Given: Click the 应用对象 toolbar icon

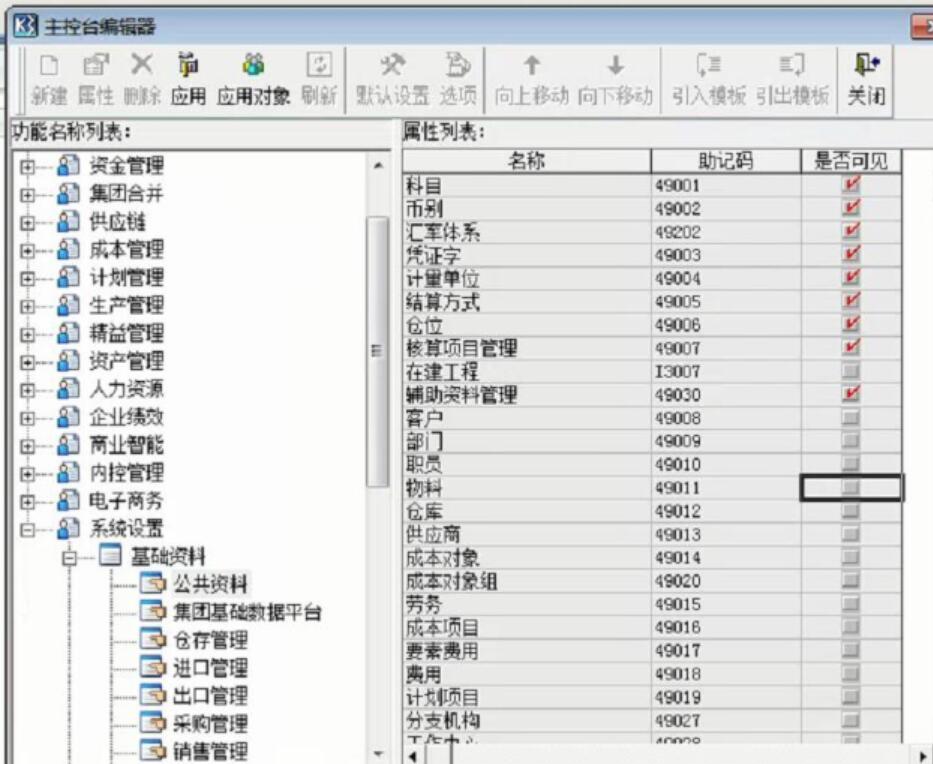Looking at the screenshot, I should [x=254, y=66].
